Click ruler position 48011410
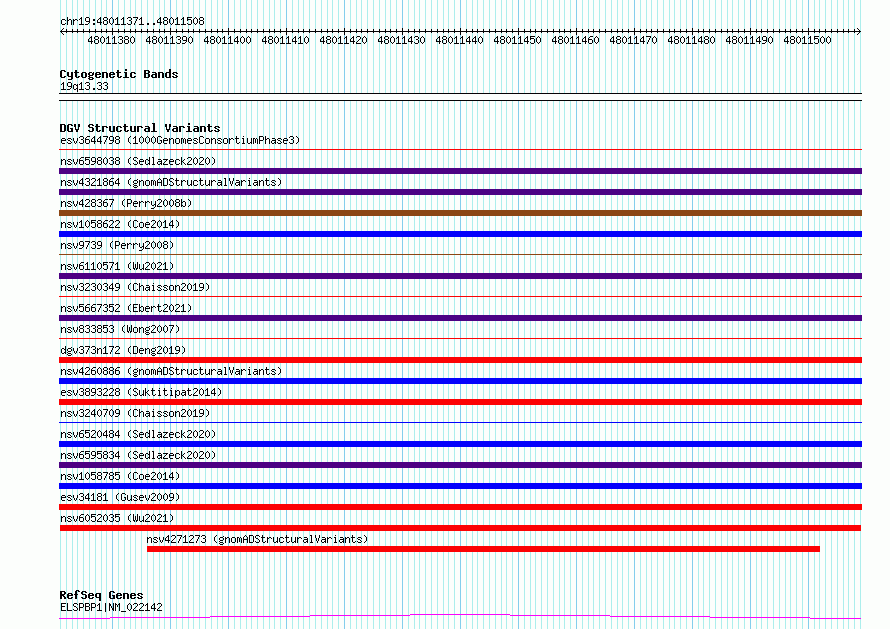The height and width of the screenshot is (629, 890). click(285, 40)
